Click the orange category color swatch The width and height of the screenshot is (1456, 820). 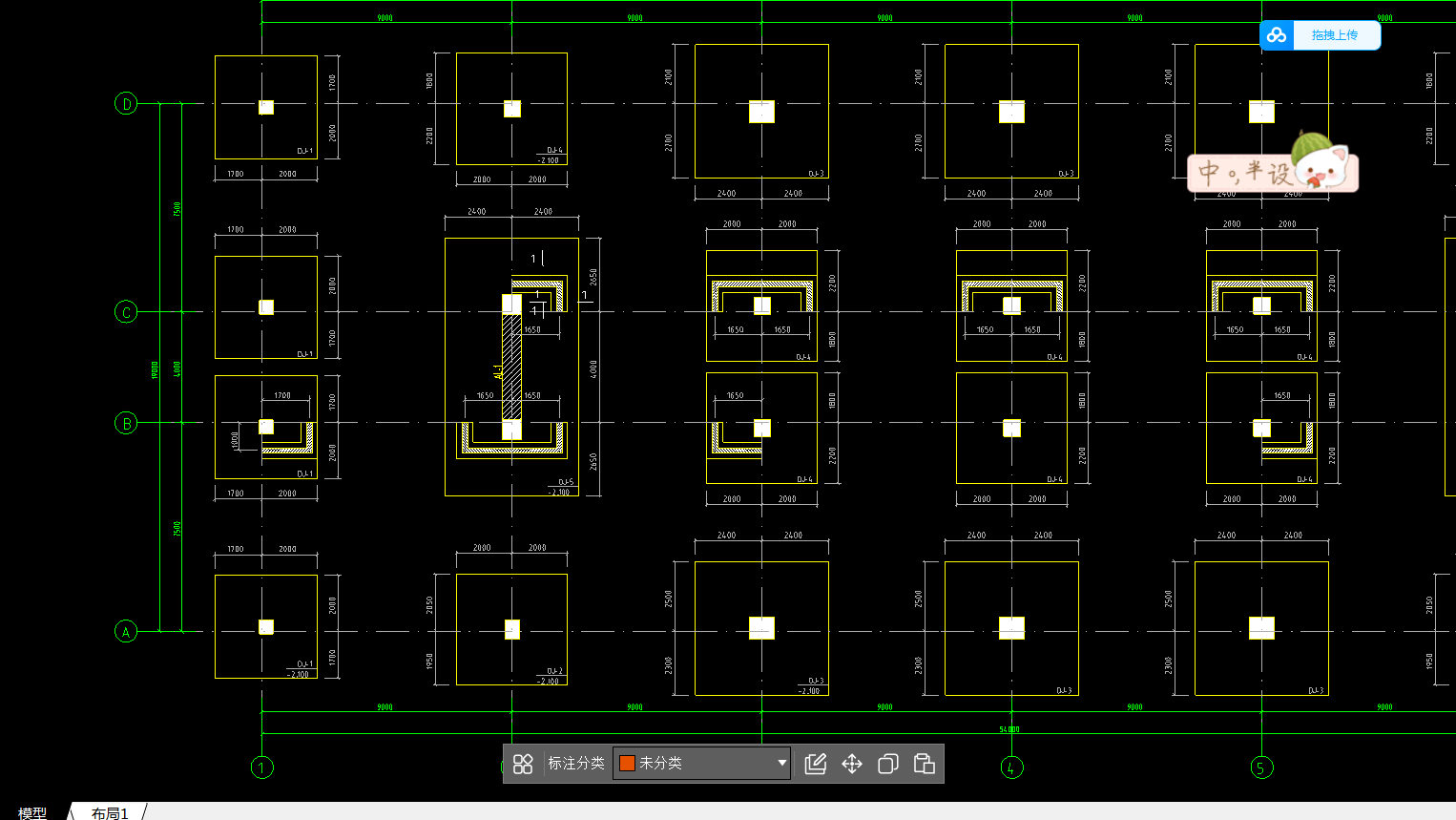(x=627, y=764)
